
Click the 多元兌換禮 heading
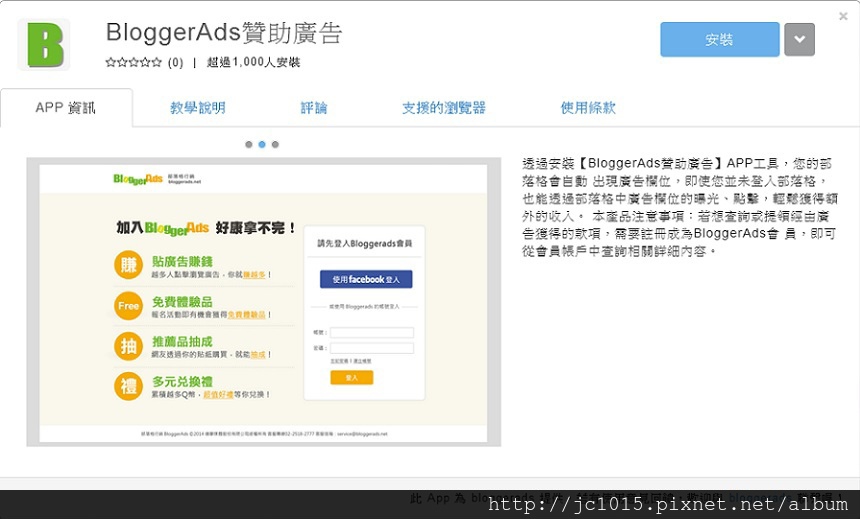(x=182, y=382)
